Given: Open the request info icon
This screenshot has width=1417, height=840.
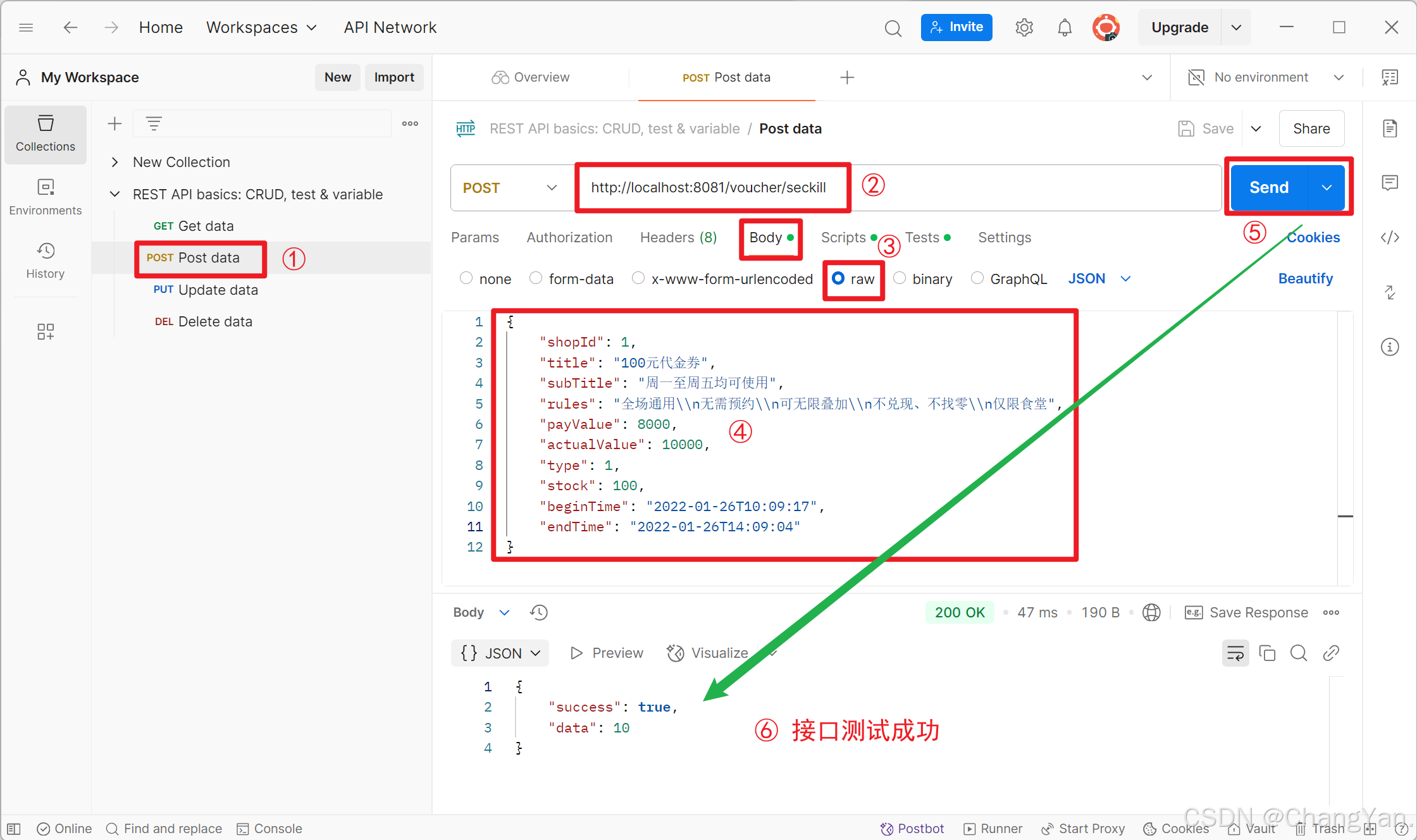Looking at the screenshot, I should coord(1390,347).
